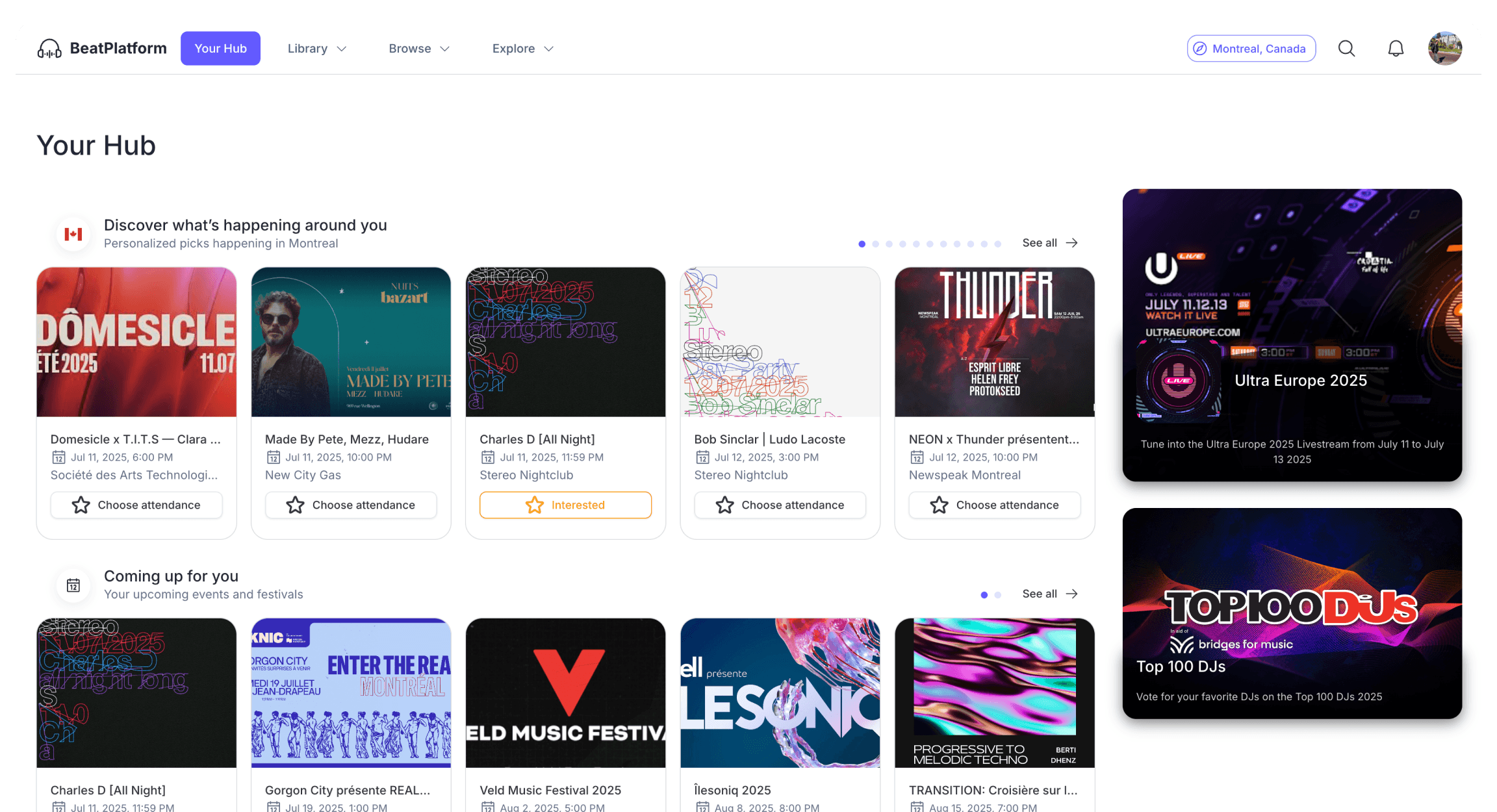Change location Montreal, Canada

click(1251, 49)
